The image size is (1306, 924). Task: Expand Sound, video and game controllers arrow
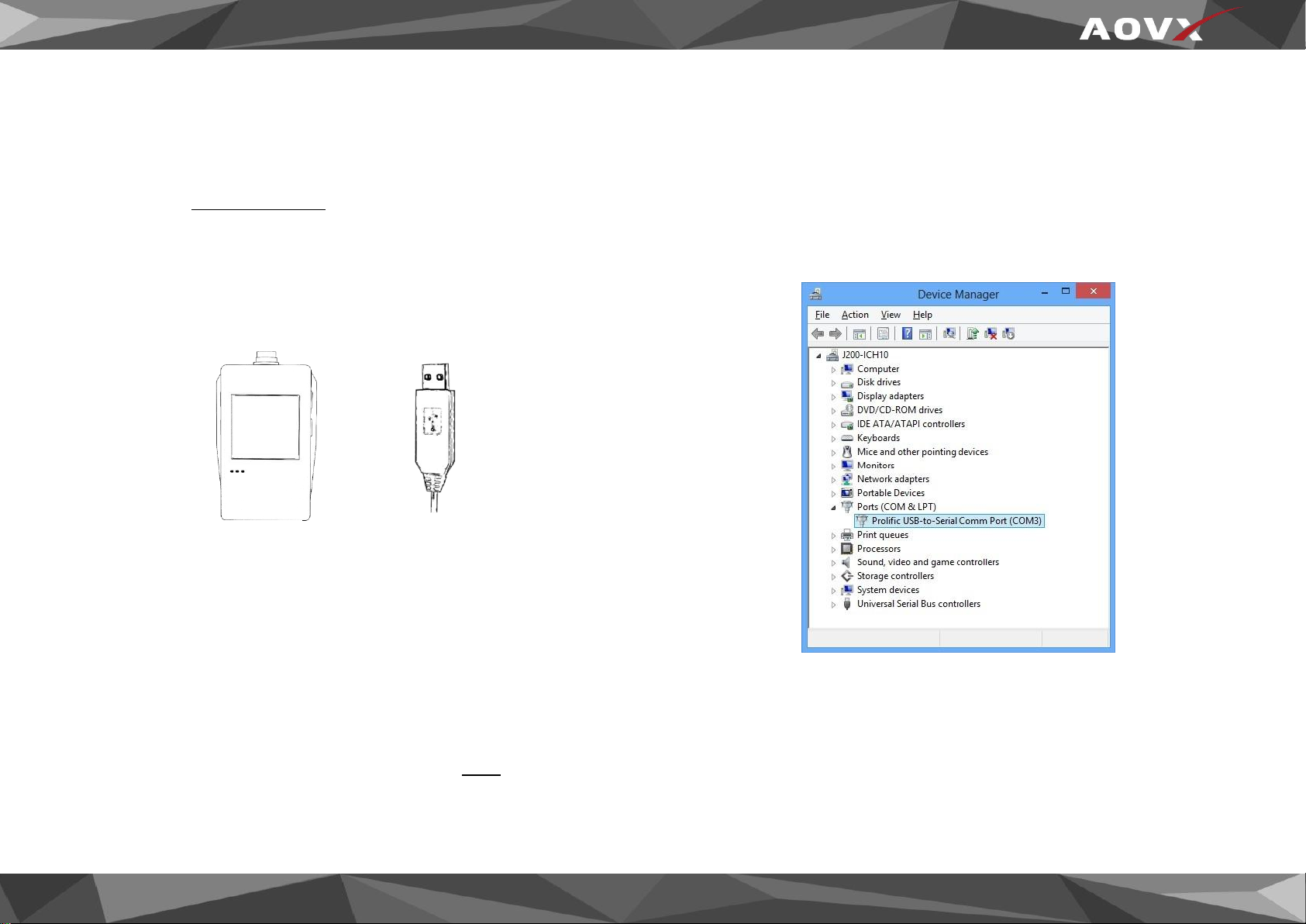[x=834, y=563]
